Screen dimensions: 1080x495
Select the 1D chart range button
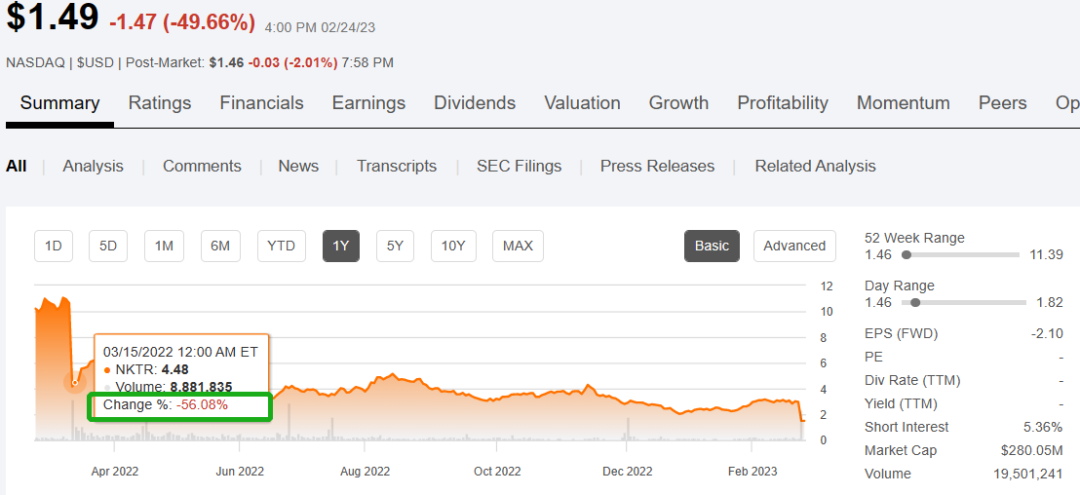point(53,246)
